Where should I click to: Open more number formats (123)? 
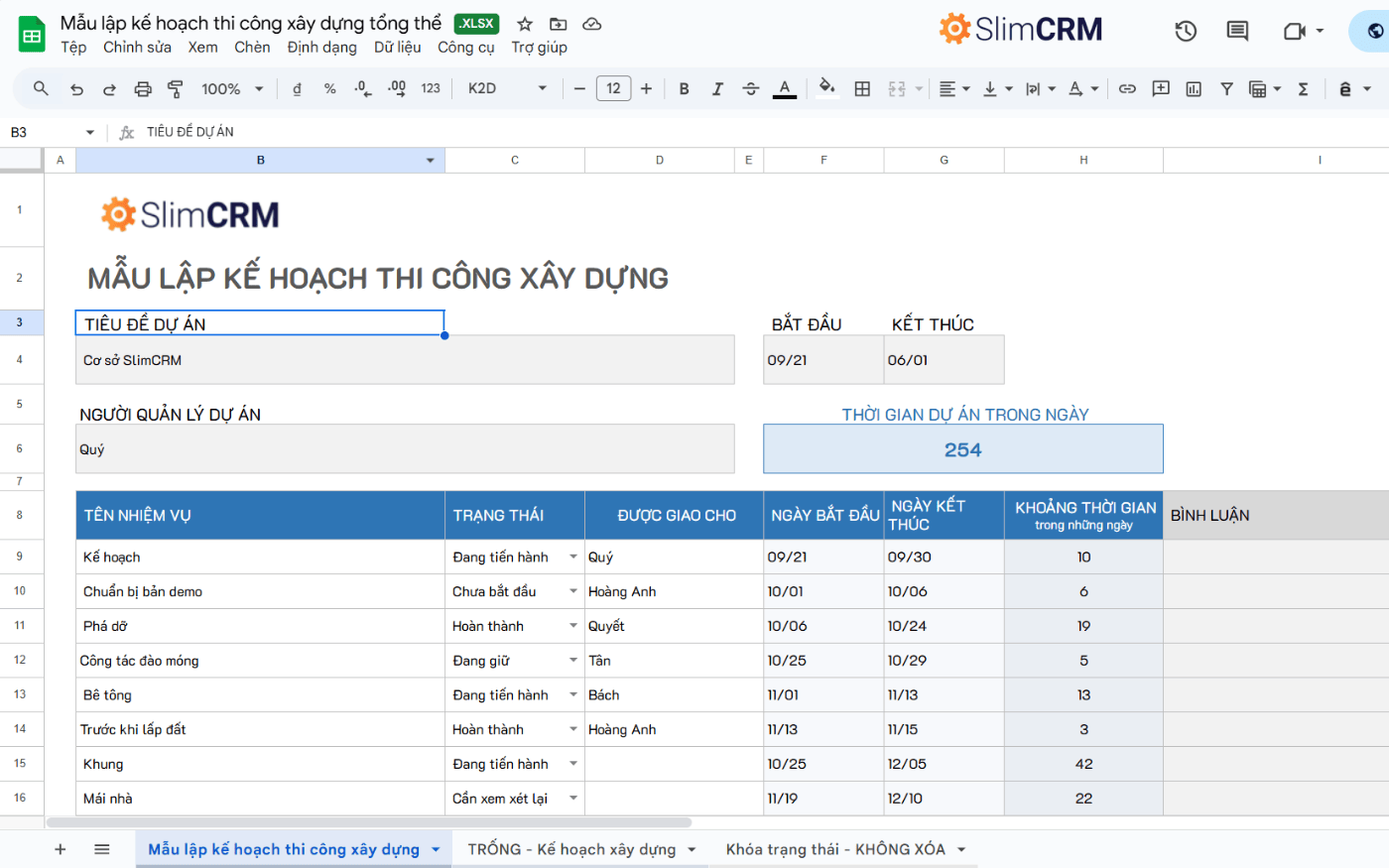pos(431,89)
